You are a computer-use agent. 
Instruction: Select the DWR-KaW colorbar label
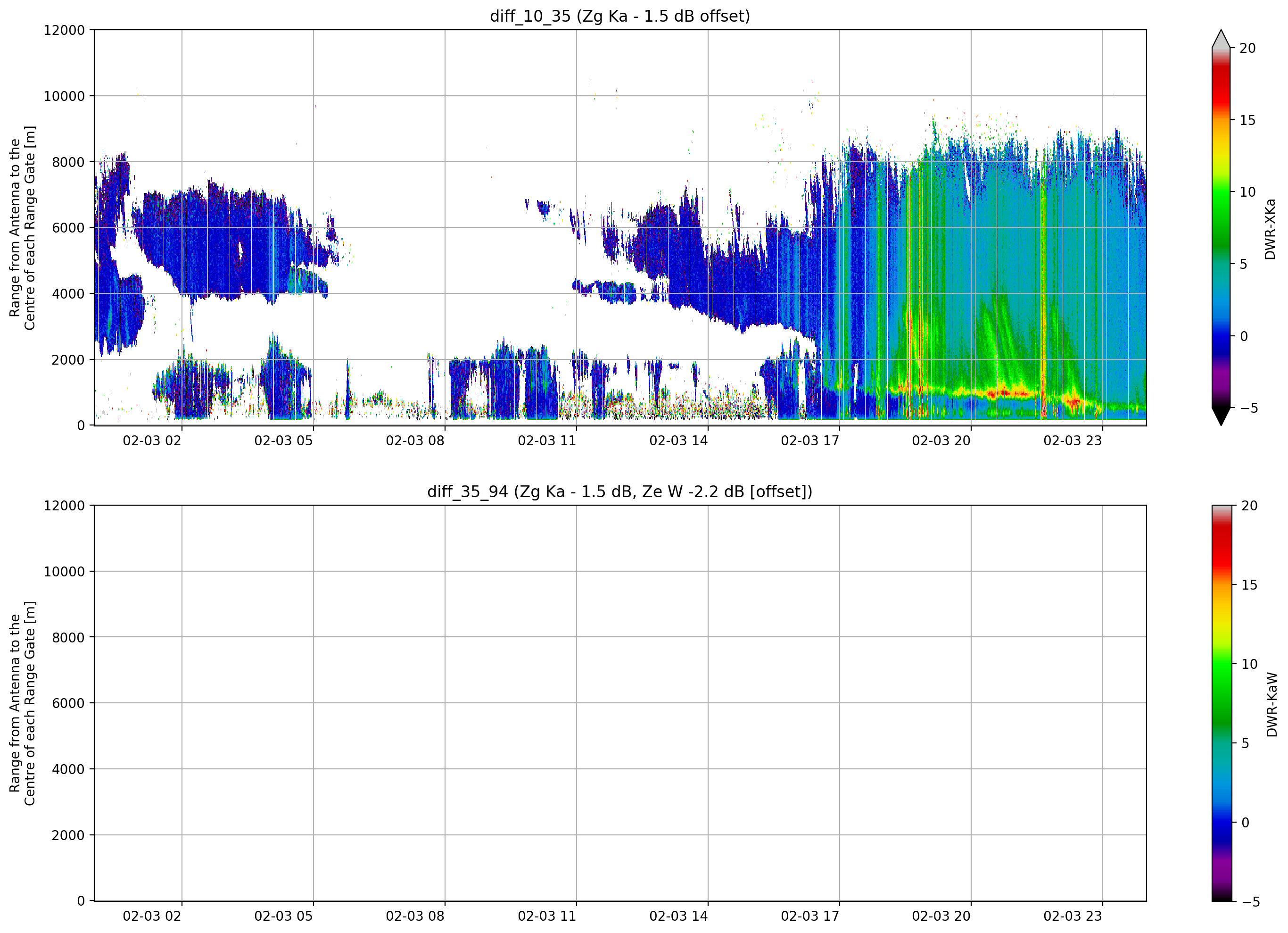click(1271, 705)
